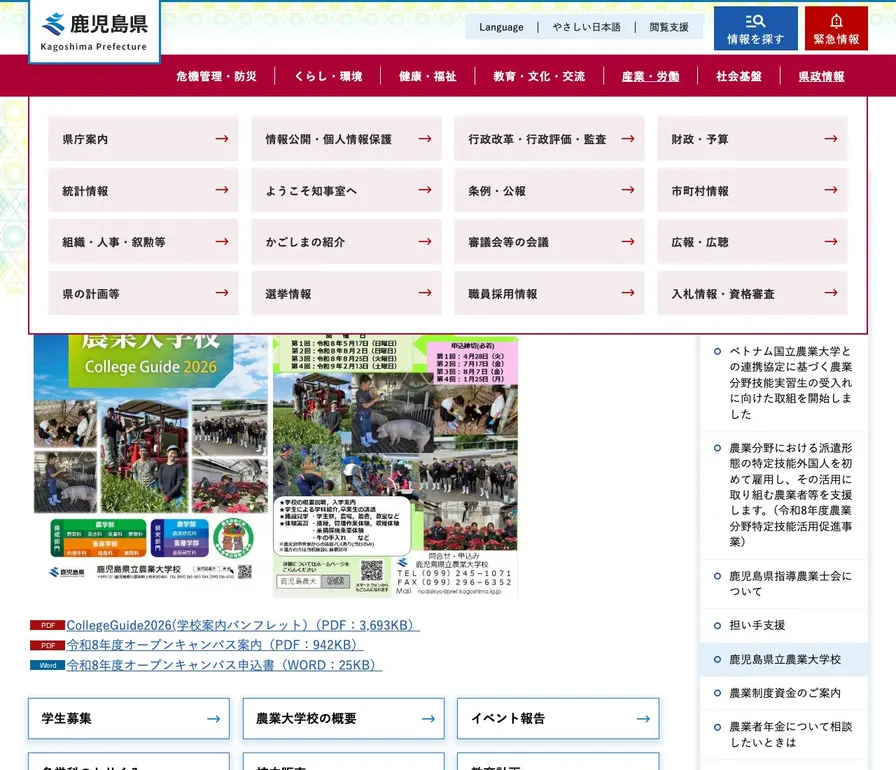Click the arrow on the 財政・予算 tile

[831, 139]
